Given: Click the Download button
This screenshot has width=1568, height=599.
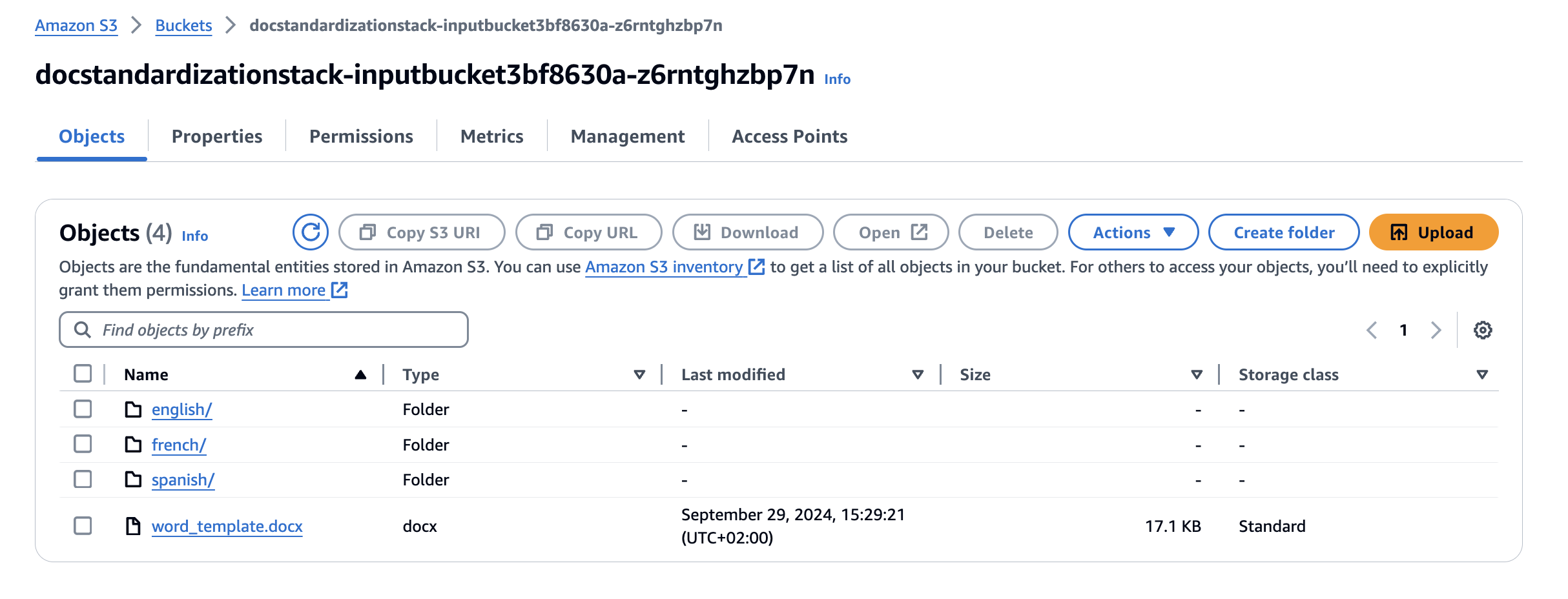Looking at the screenshot, I should (x=747, y=232).
